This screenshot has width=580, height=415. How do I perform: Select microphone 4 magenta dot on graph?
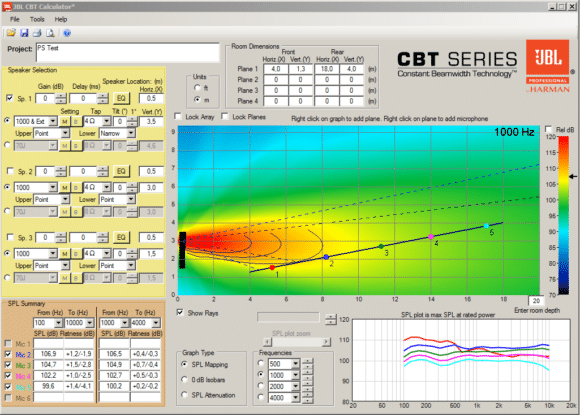(x=431, y=236)
